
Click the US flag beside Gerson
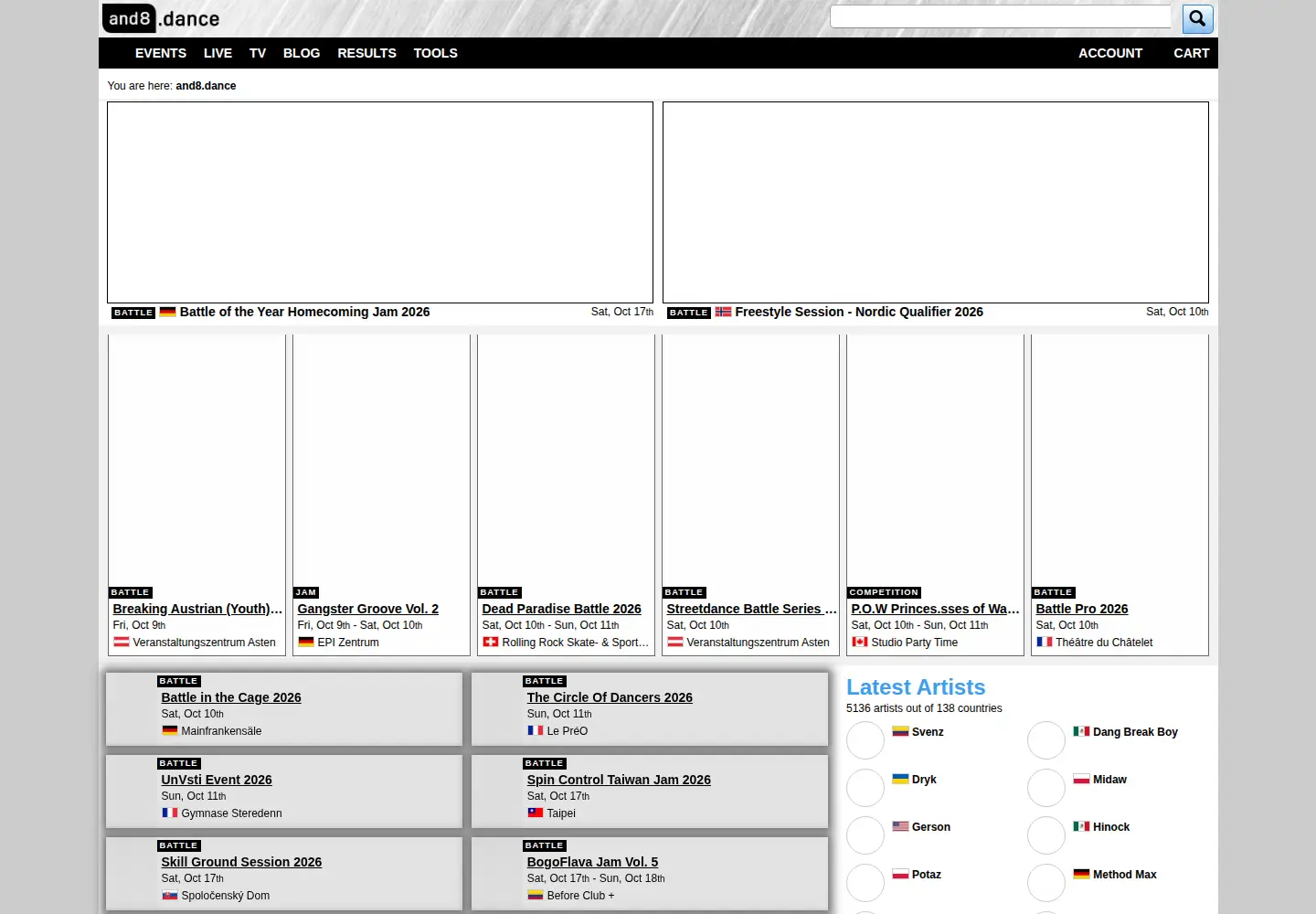pos(900,826)
